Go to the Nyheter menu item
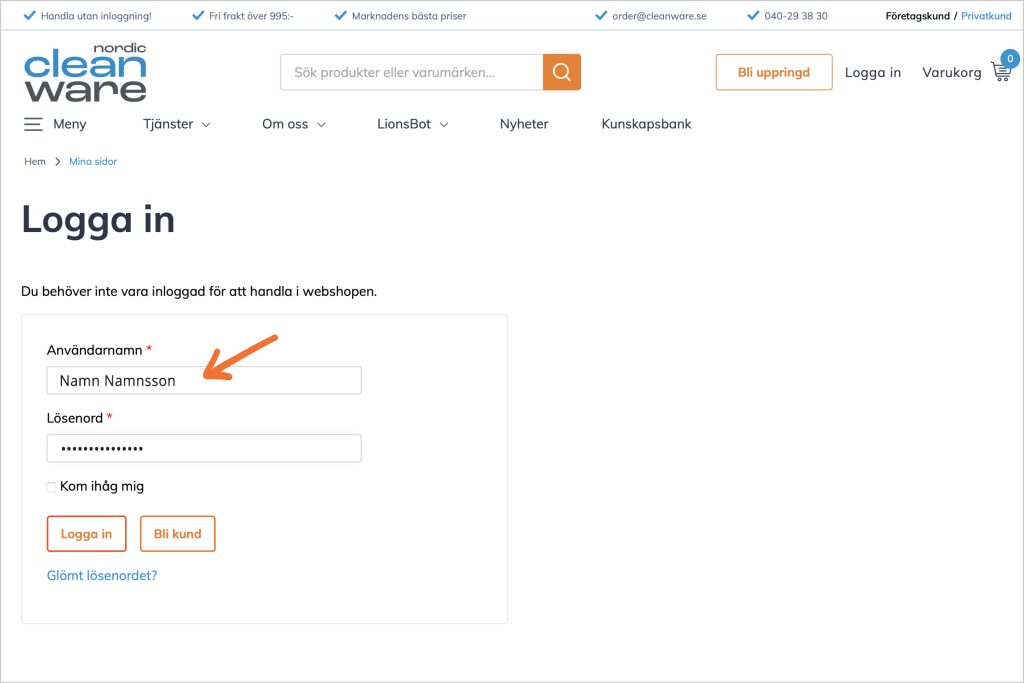The height and width of the screenshot is (683, 1024). point(524,124)
